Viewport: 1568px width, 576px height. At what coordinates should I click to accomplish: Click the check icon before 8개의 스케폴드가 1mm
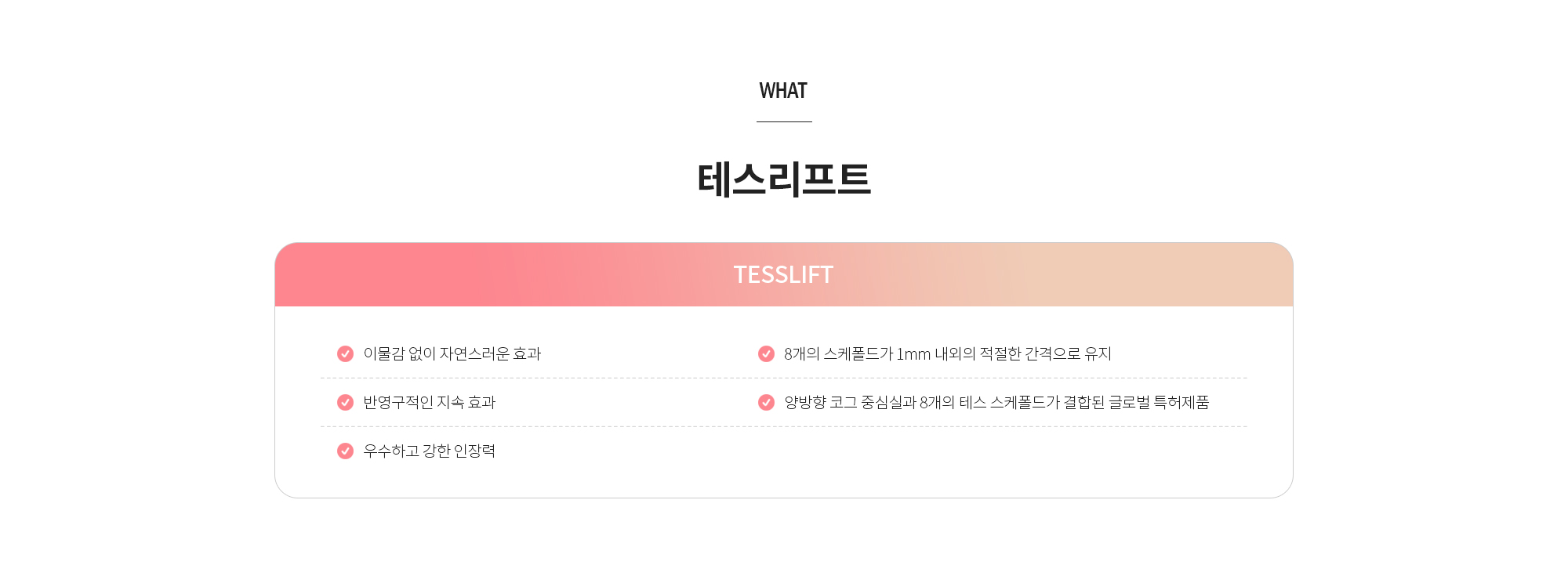[x=766, y=354]
